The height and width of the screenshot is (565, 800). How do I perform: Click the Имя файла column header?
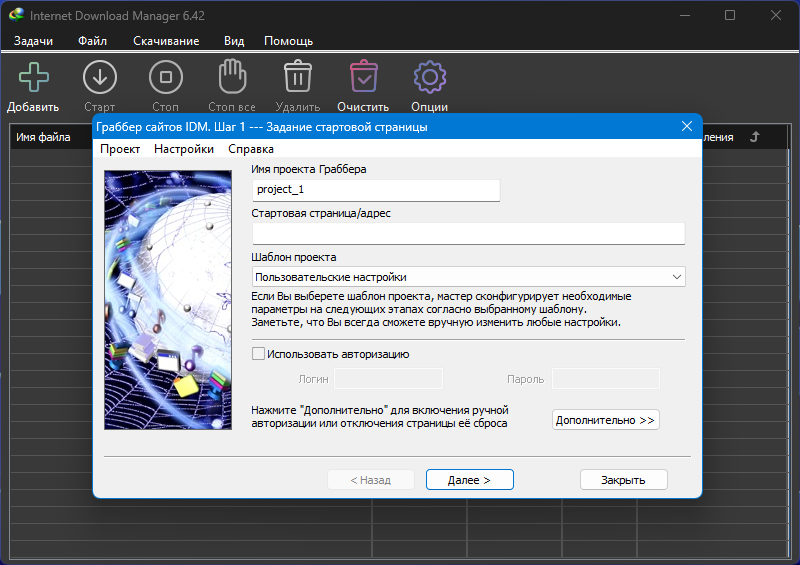[x=43, y=137]
